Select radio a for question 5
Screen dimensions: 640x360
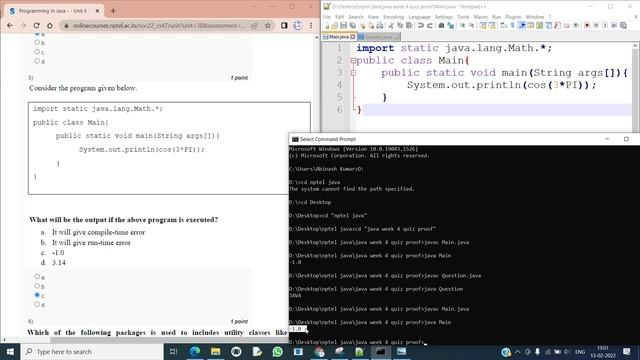point(37,277)
